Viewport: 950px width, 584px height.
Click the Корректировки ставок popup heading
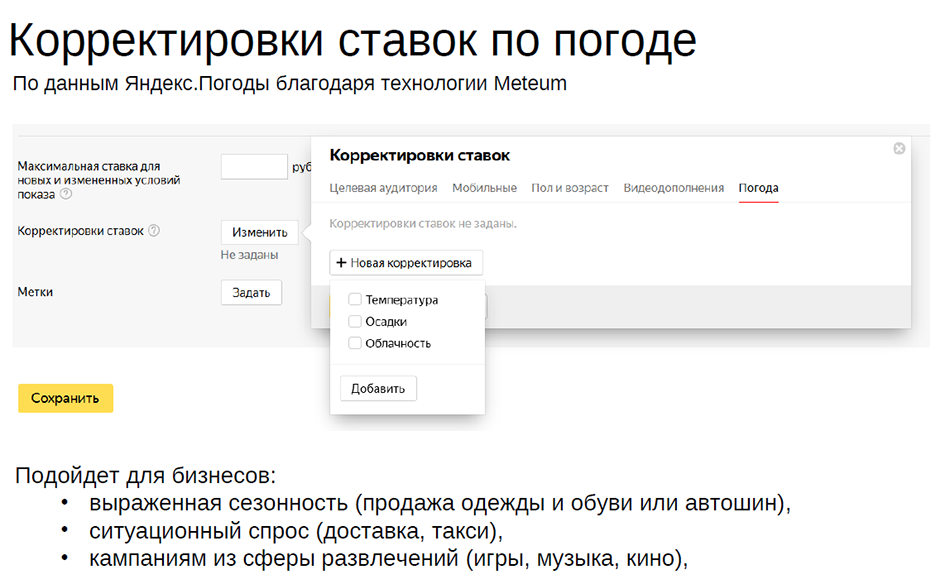click(419, 156)
